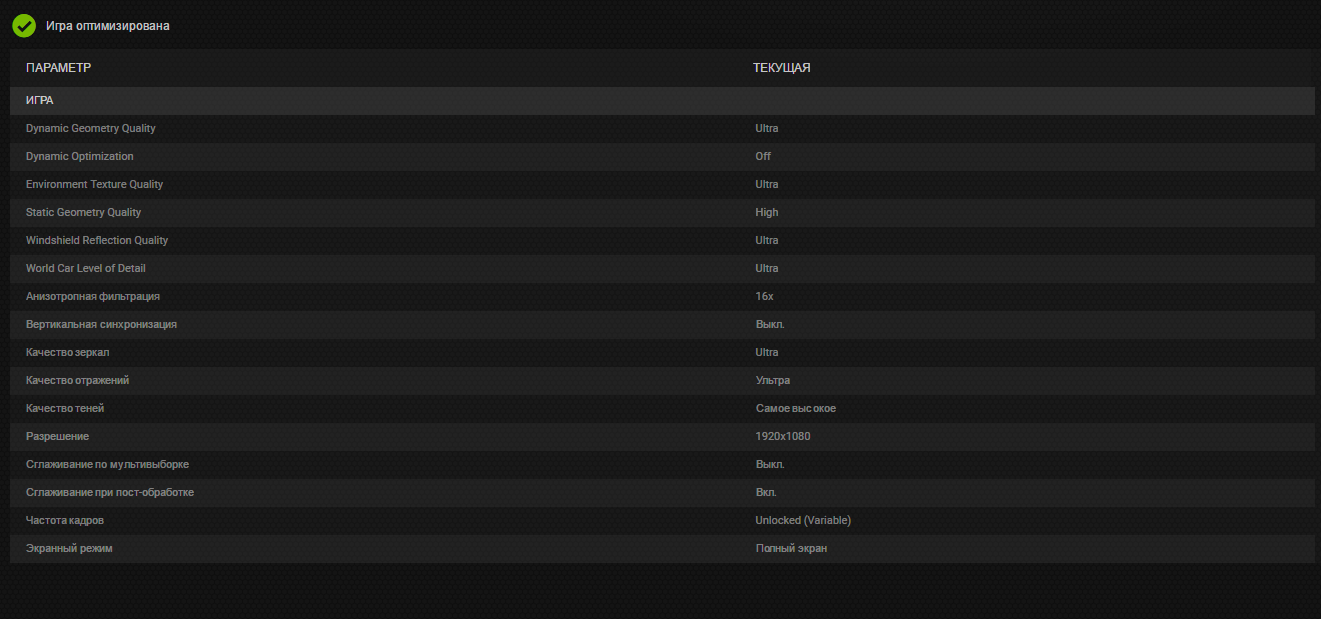Select the ИГРА section header row
Viewport: 1321px width, 619px height.
pyautogui.click(x=40, y=101)
